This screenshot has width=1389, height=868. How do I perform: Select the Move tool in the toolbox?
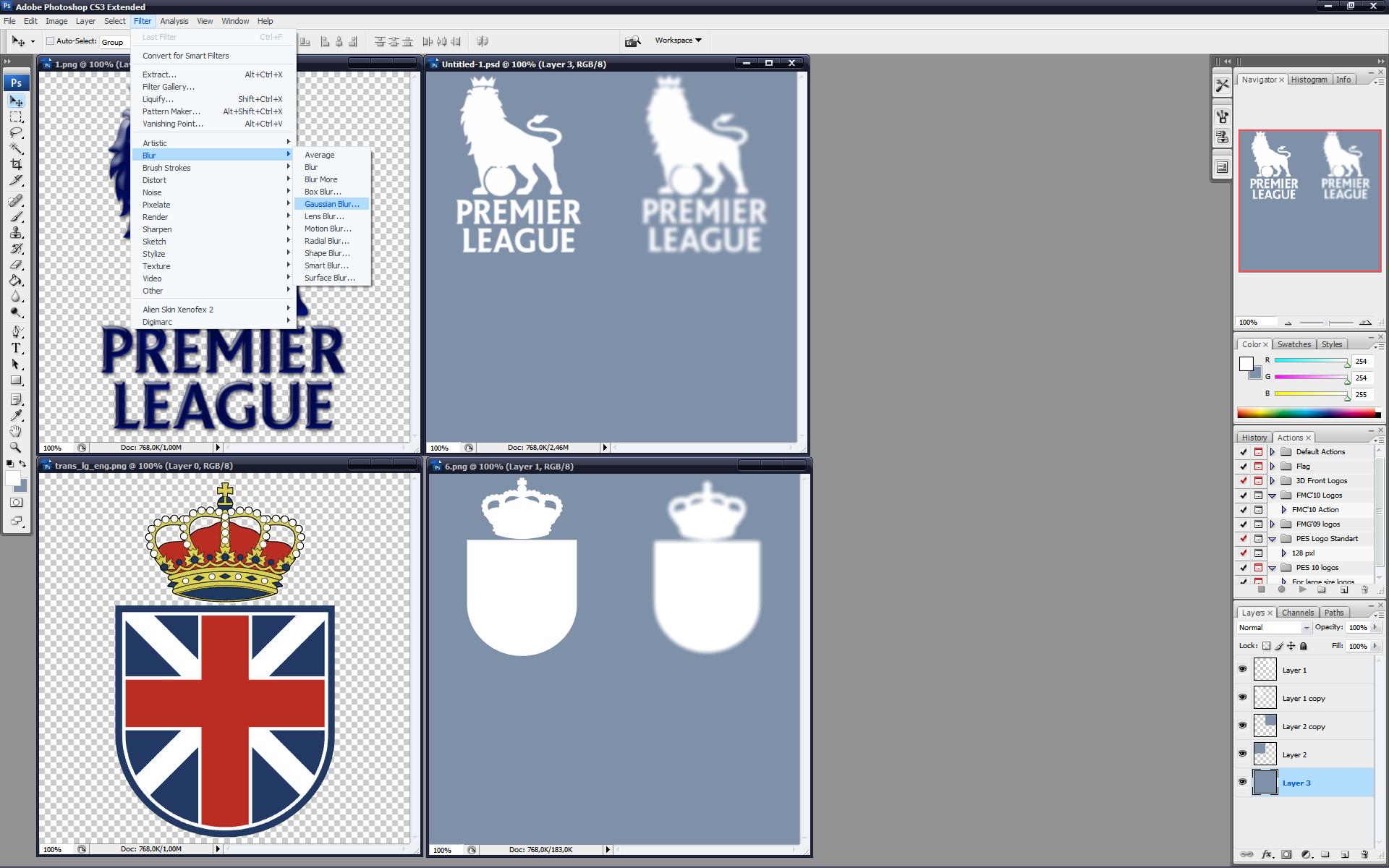point(16,101)
